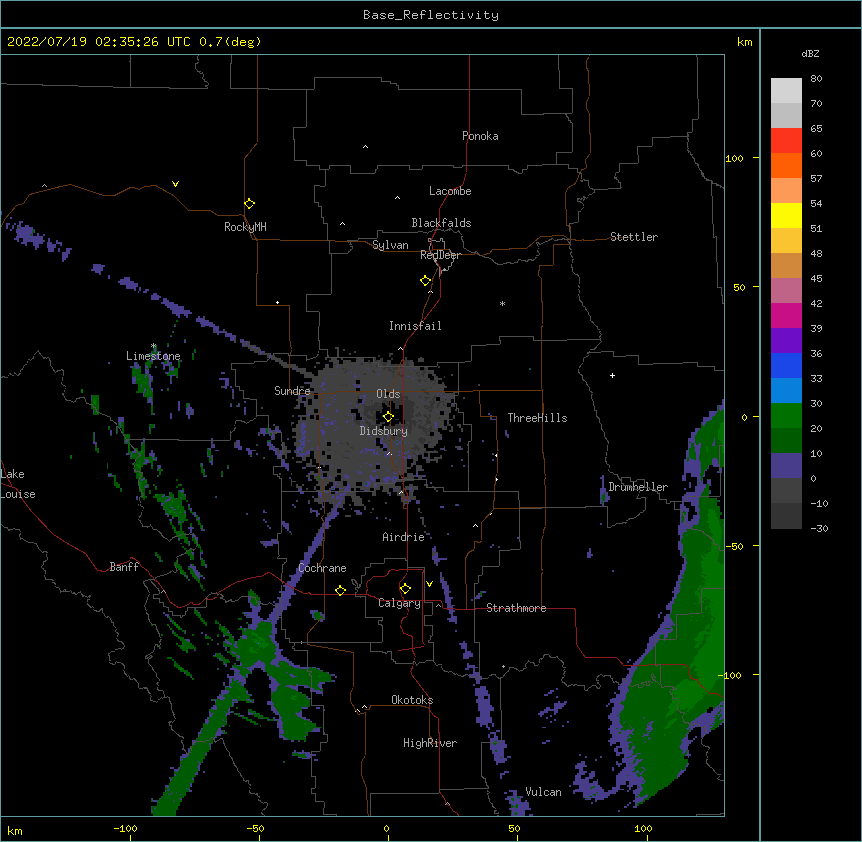
Task: Select the 50 tick on horizontal km axis
Action: point(514,828)
